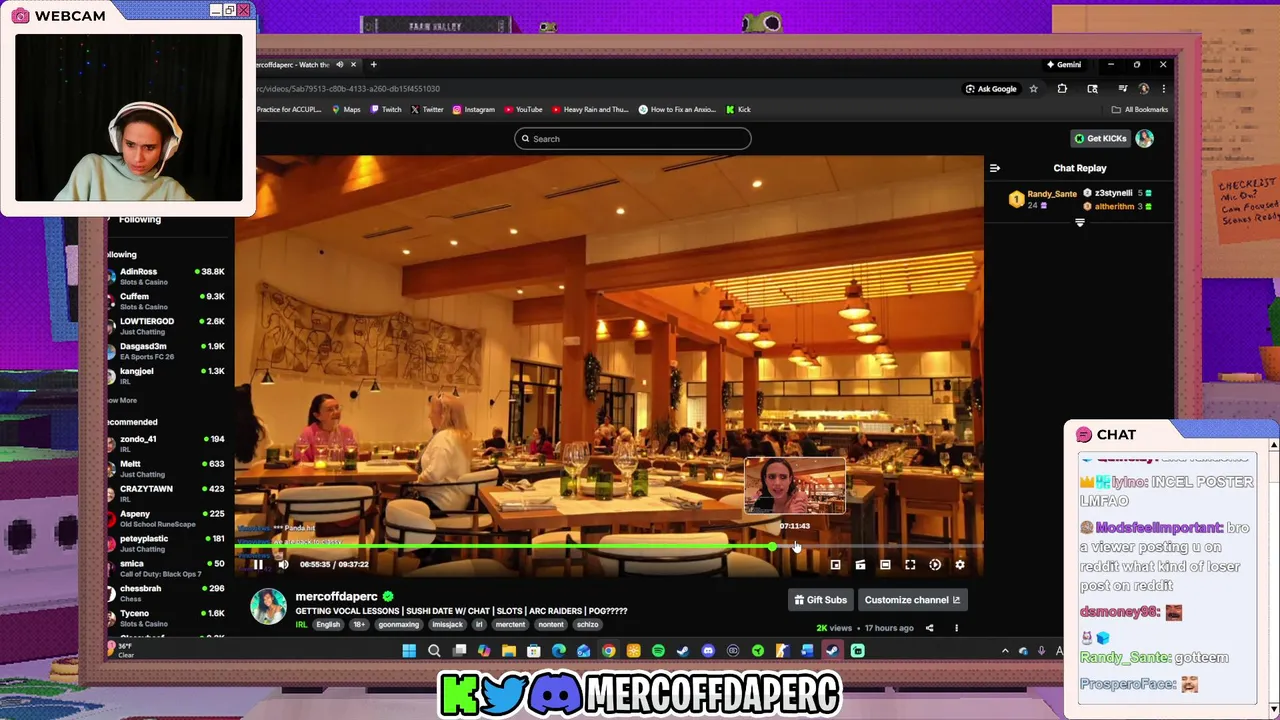The image size is (1280, 720).
Task: Click the Kick search field
Action: tap(632, 139)
